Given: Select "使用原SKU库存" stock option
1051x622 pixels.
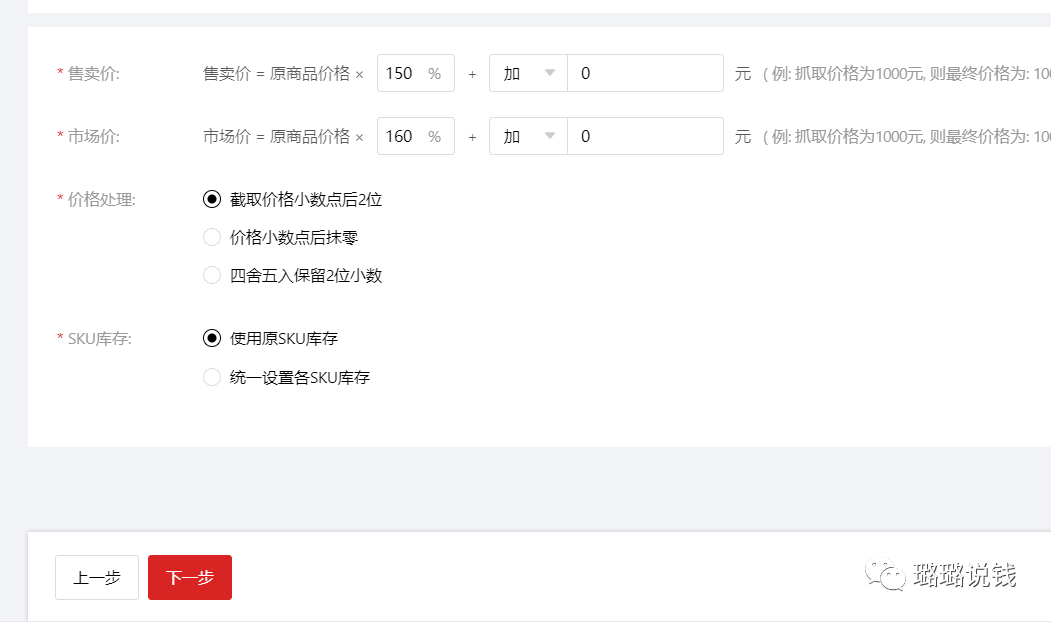Looking at the screenshot, I should 211,338.
